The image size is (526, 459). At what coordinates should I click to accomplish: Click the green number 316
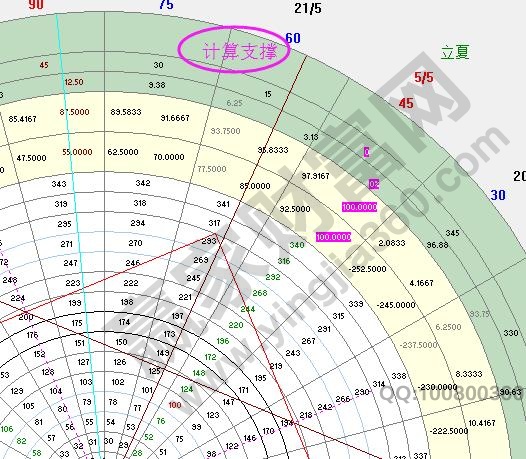point(284,261)
